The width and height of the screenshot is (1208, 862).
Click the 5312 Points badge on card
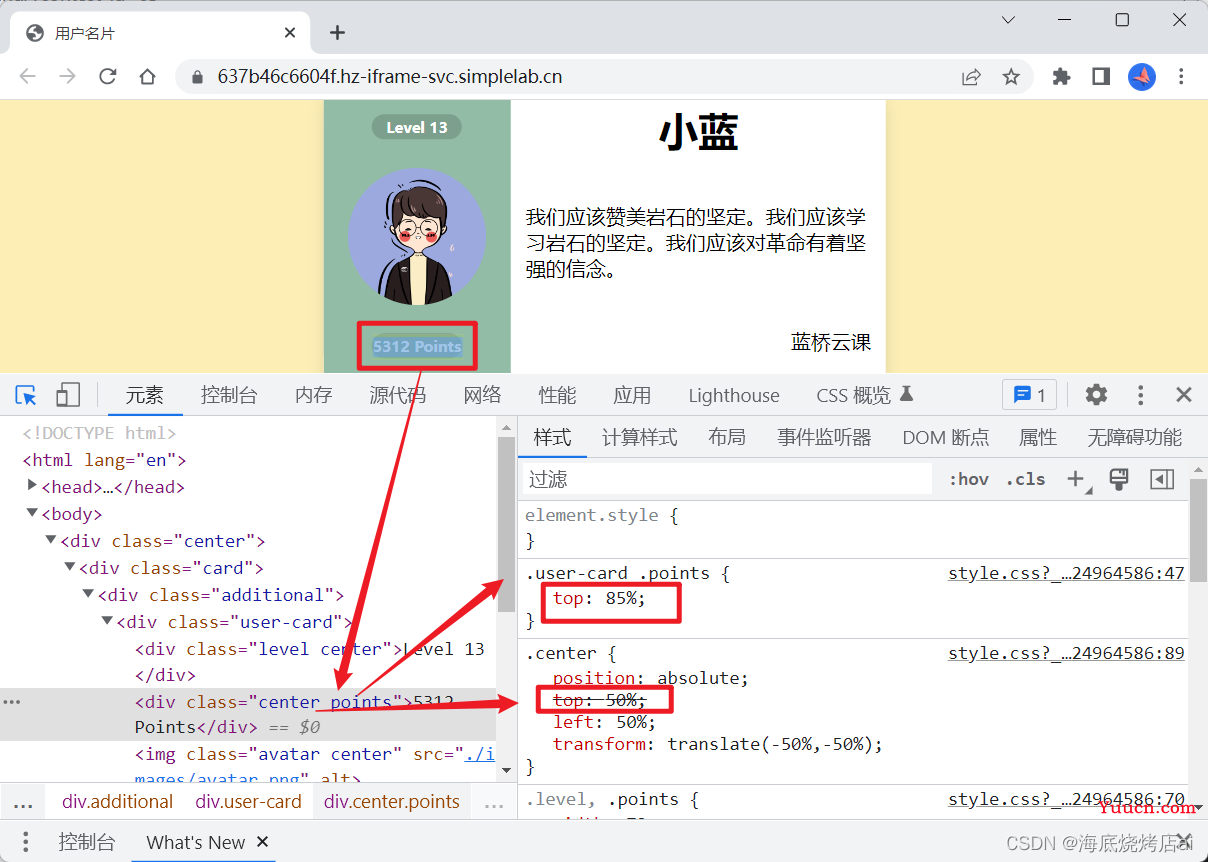click(x=417, y=346)
